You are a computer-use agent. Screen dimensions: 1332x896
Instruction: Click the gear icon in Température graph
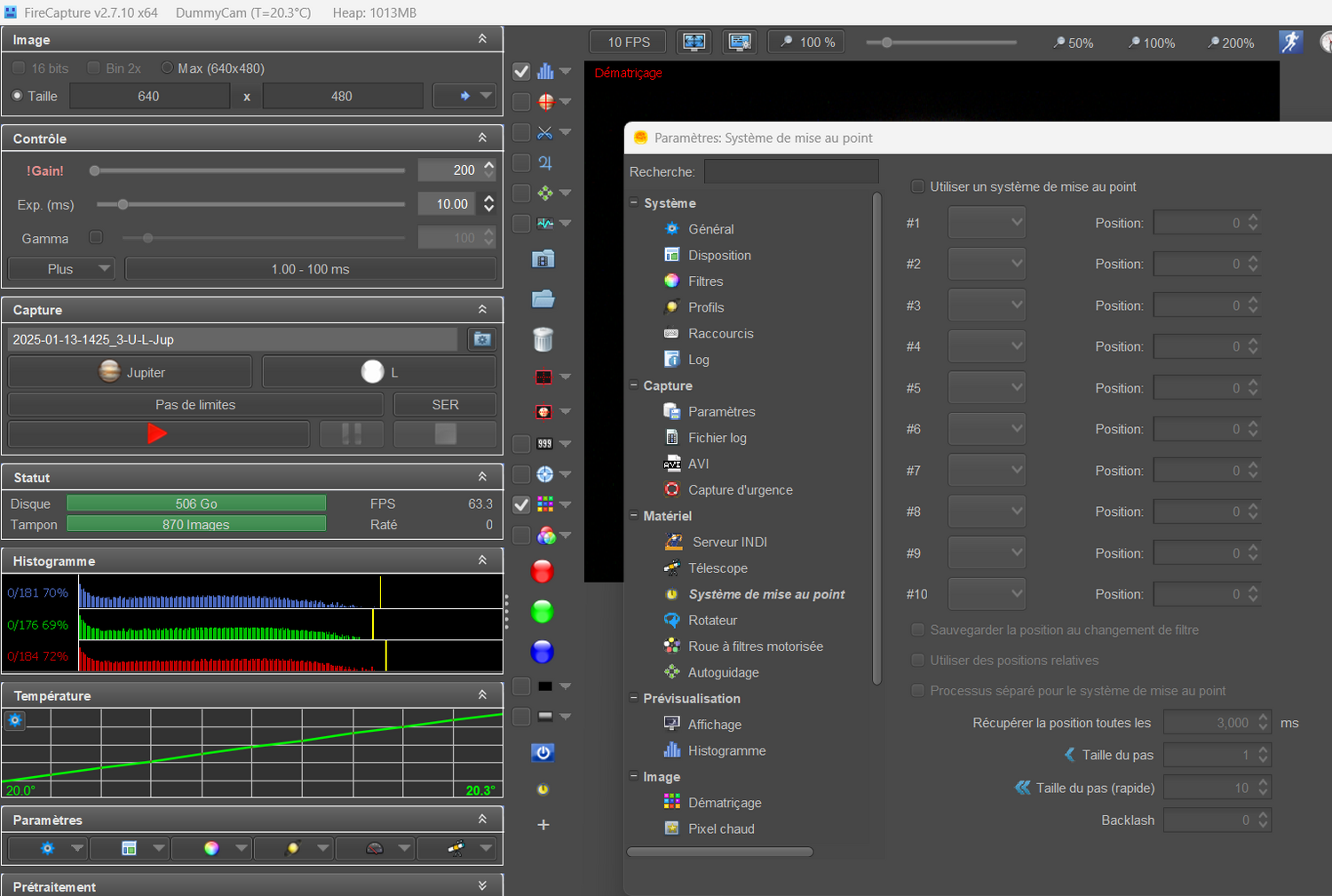pyautogui.click(x=15, y=720)
